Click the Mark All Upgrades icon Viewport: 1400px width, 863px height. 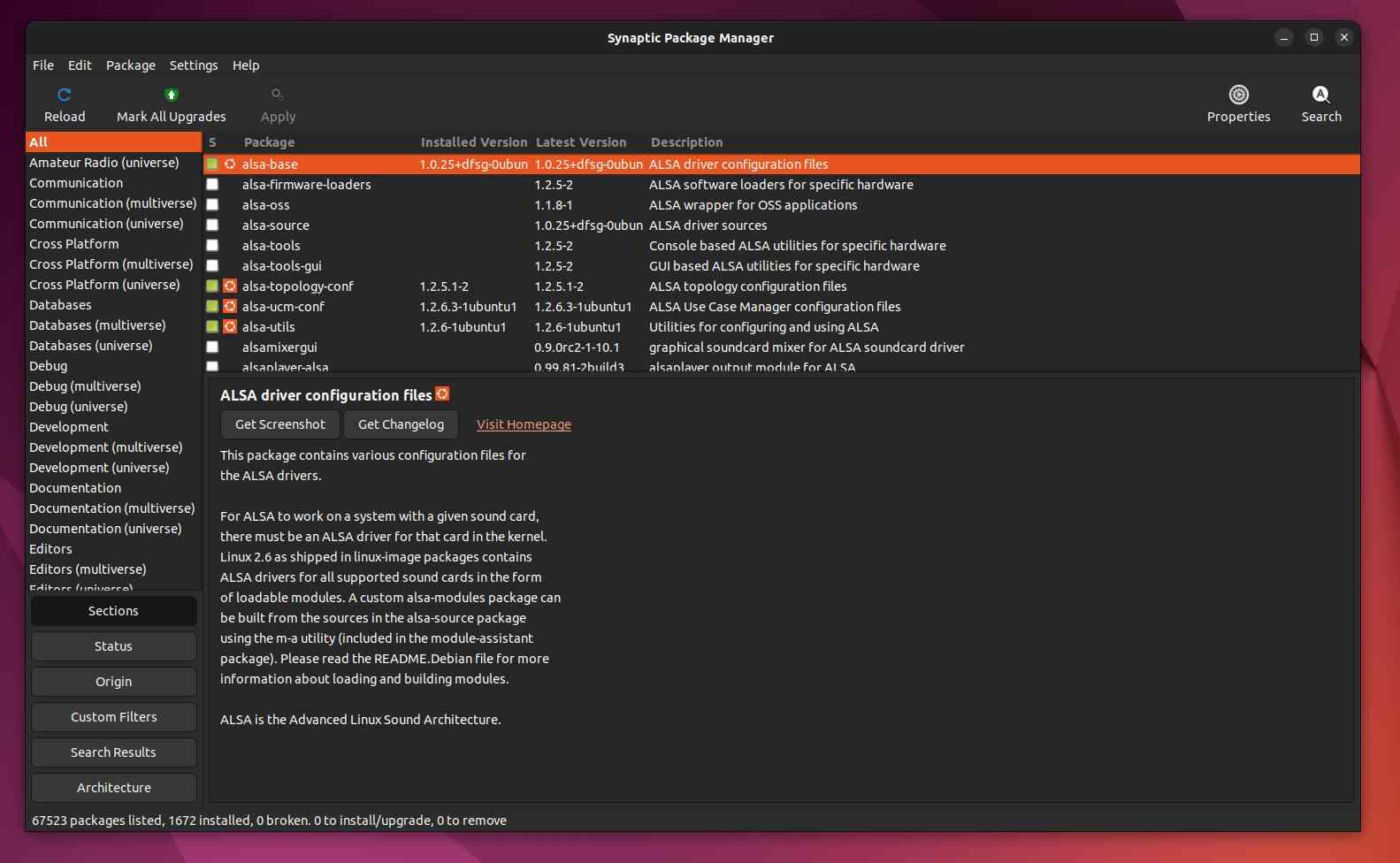[x=172, y=95]
